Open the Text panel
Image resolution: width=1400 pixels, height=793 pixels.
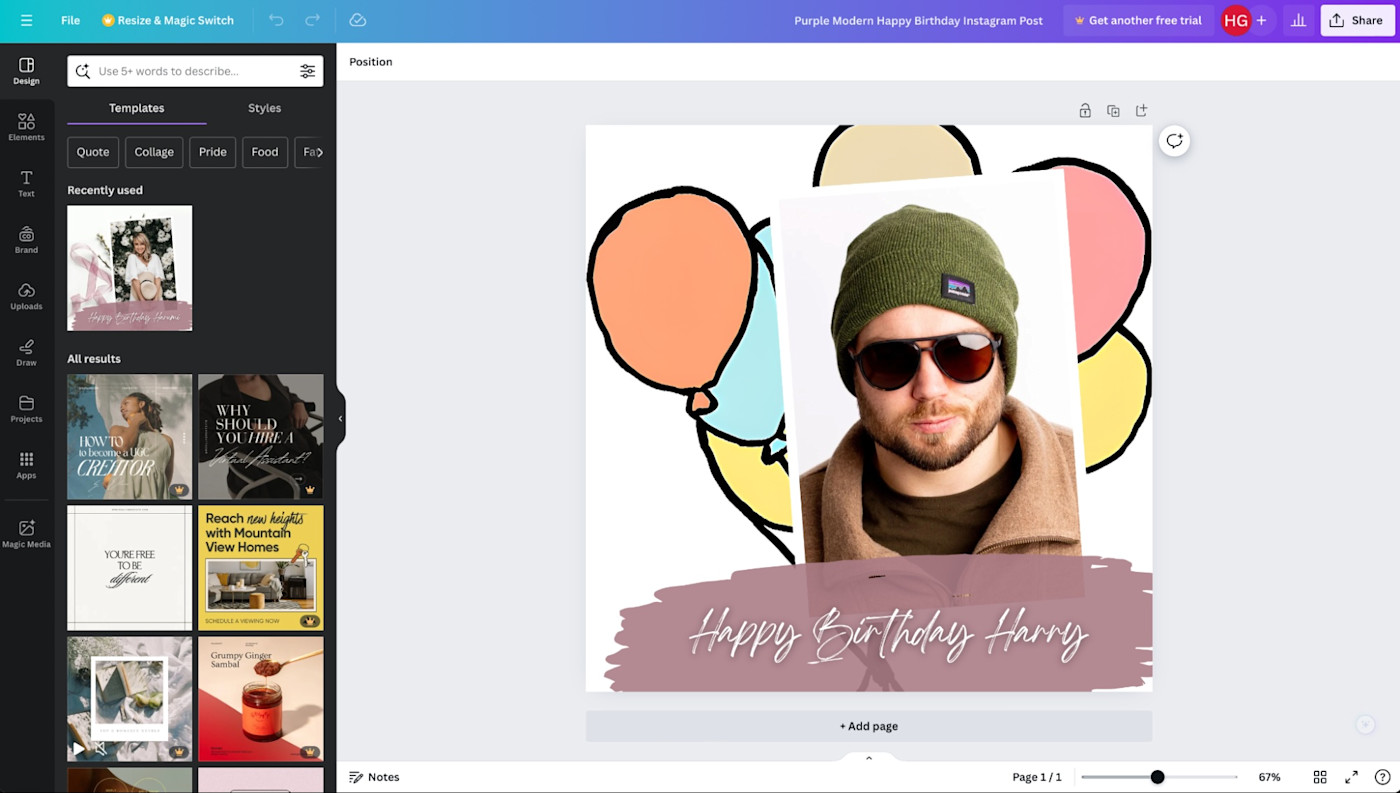point(26,183)
